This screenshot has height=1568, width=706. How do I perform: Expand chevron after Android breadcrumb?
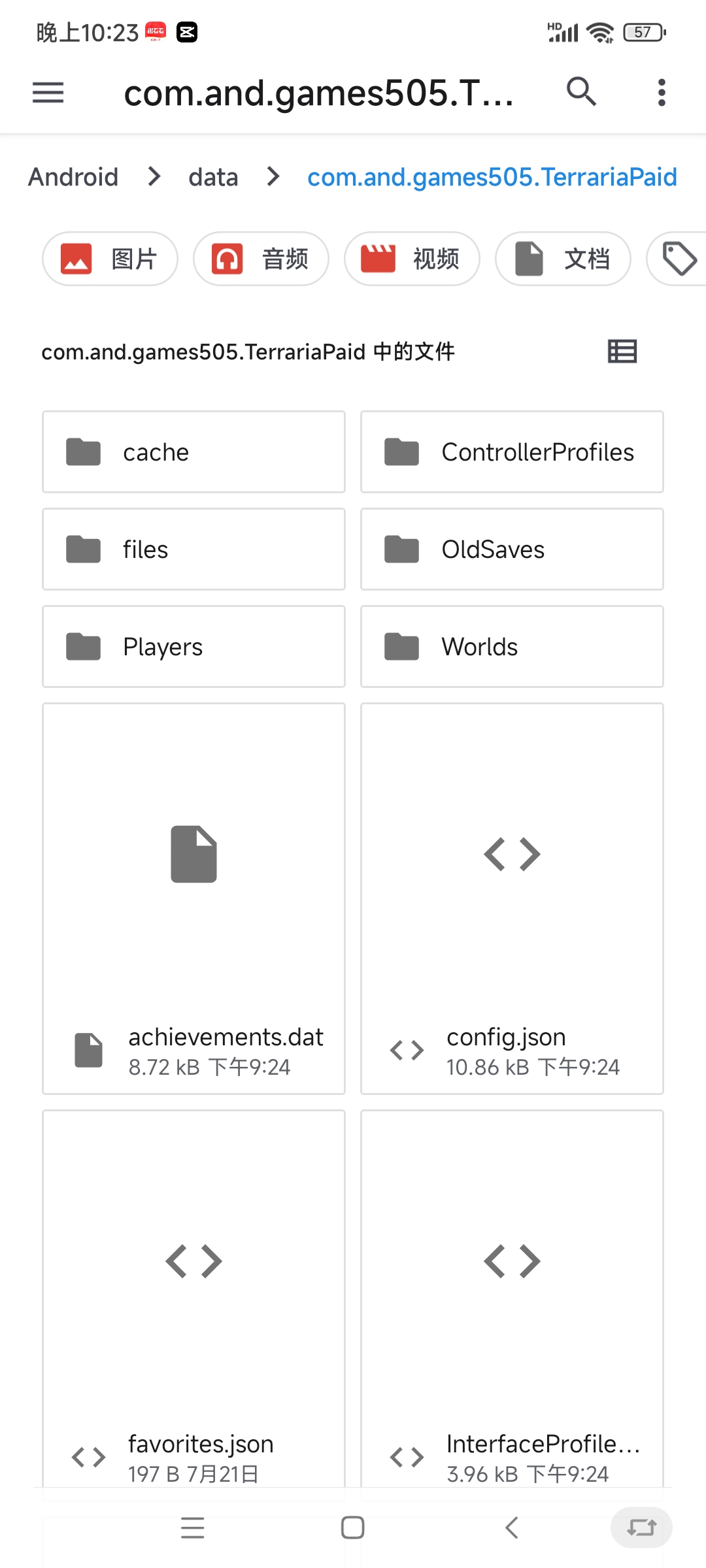154,176
